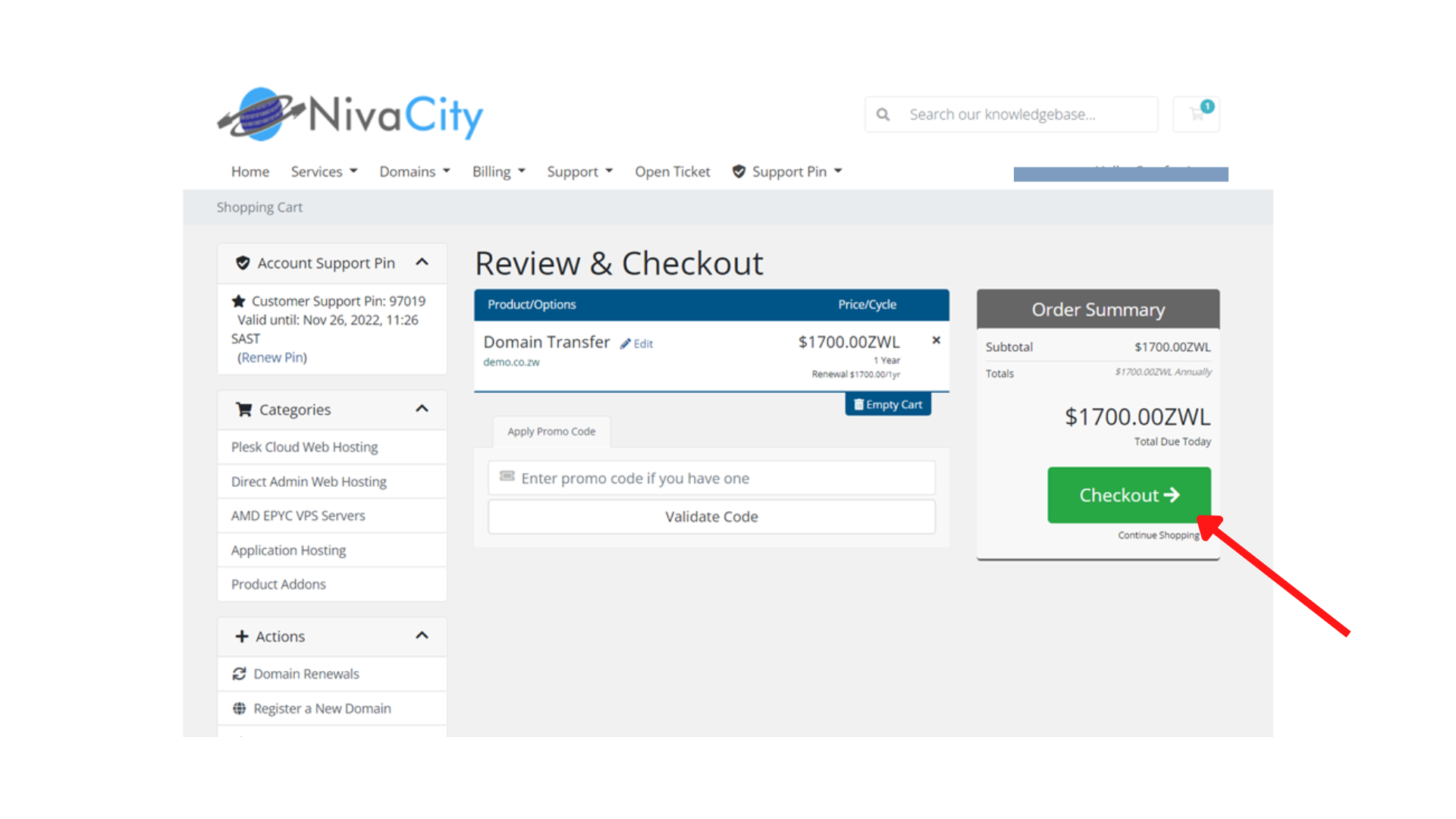The width and height of the screenshot is (1456, 819).
Task: Collapse the Categories panel
Action: pyautogui.click(x=422, y=409)
